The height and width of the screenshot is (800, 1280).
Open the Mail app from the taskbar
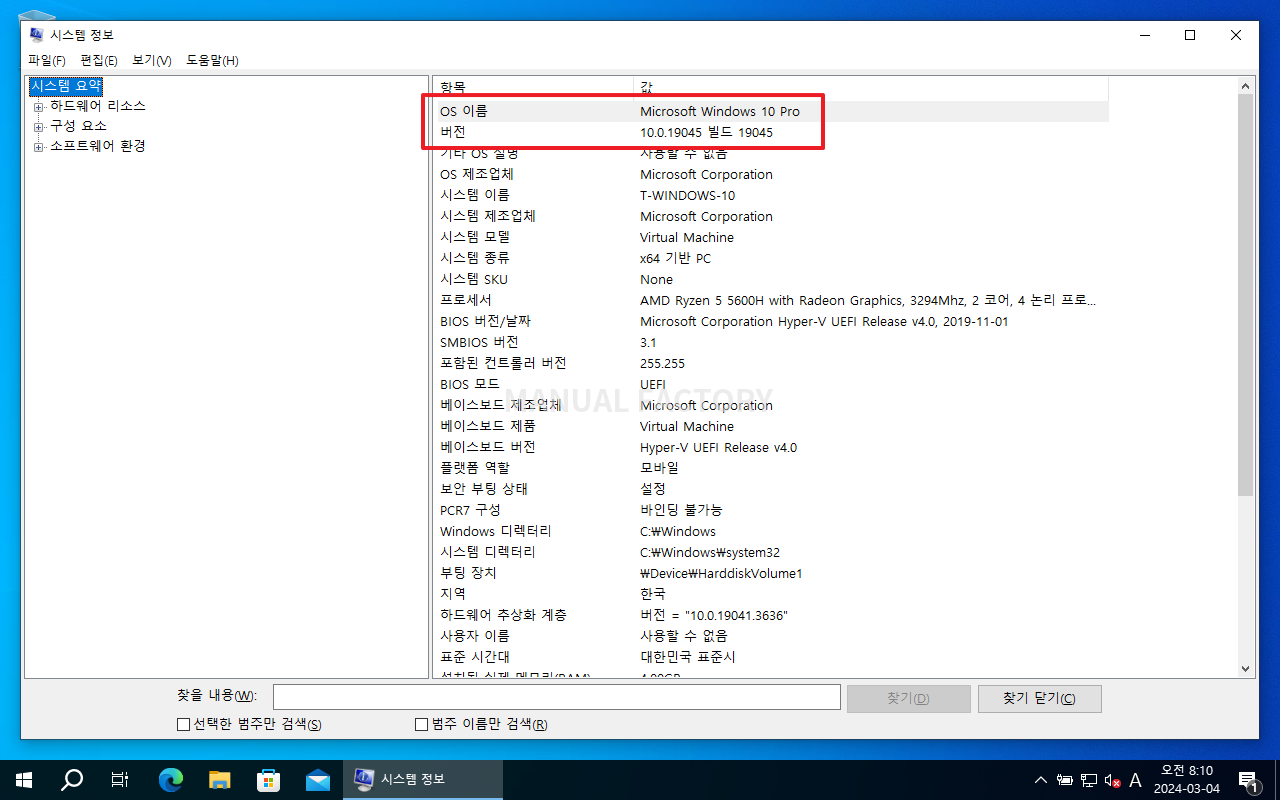[318, 780]
